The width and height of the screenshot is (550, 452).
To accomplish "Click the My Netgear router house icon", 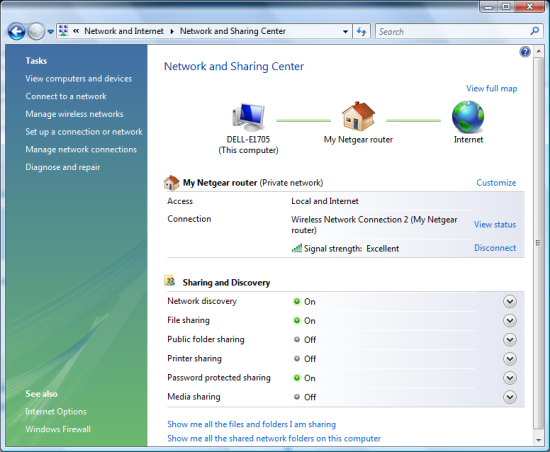I will [358, 116].
